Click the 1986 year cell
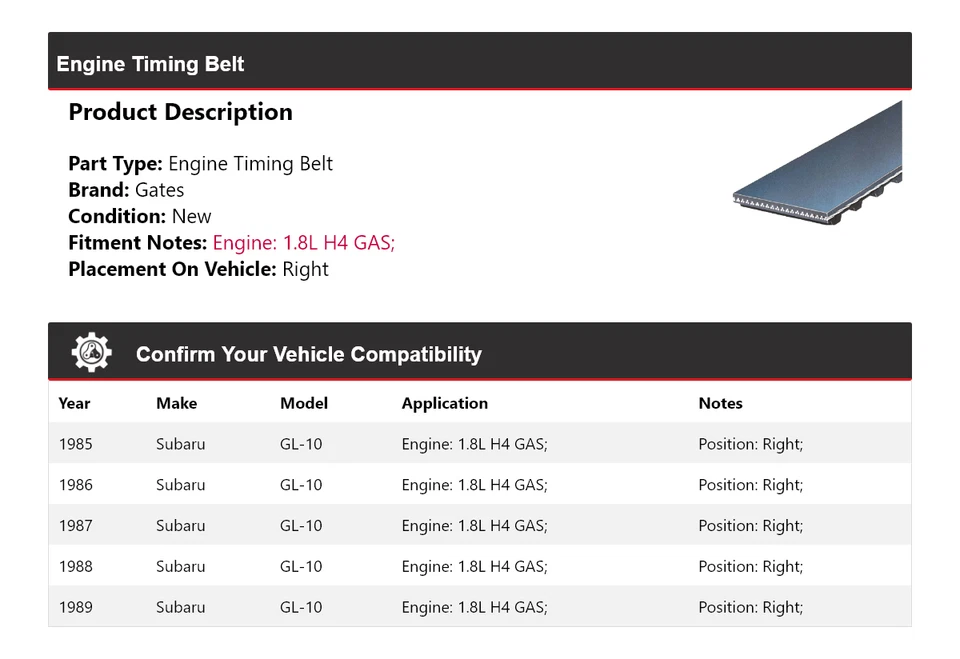 pos(75,485)
